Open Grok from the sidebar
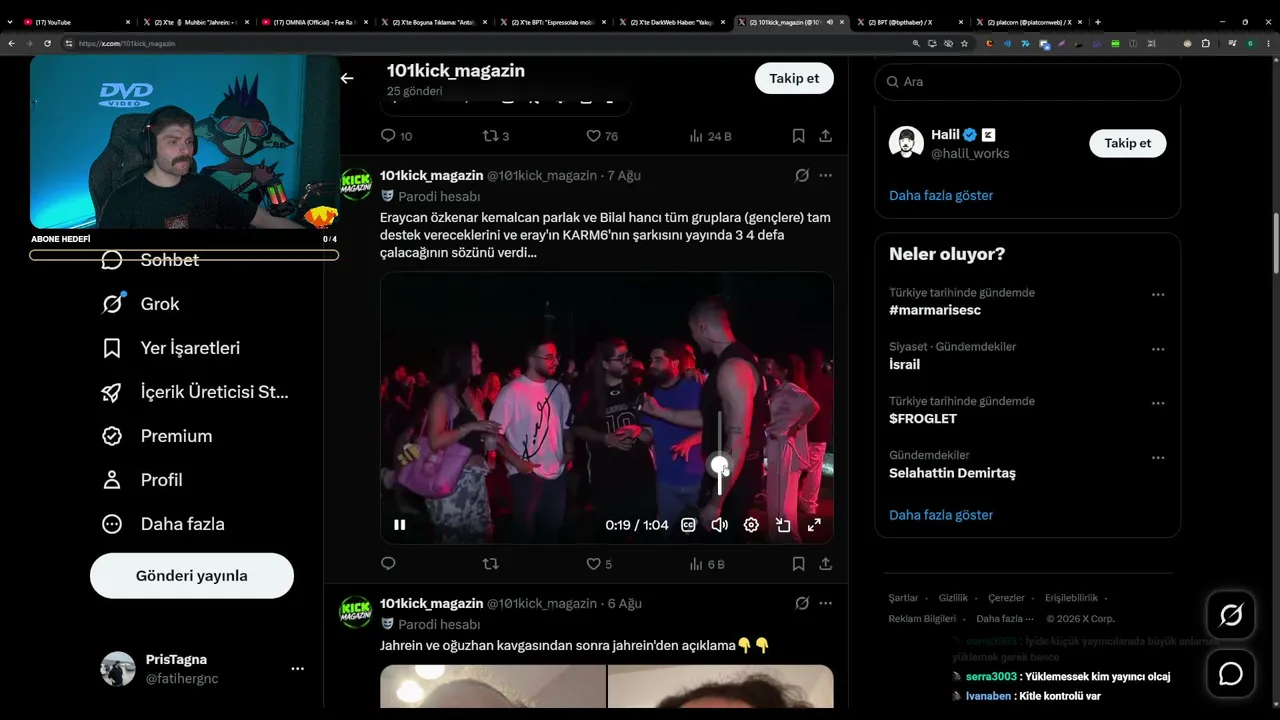1280x720 pixels. pyautogui.click(x=141, y=304)
